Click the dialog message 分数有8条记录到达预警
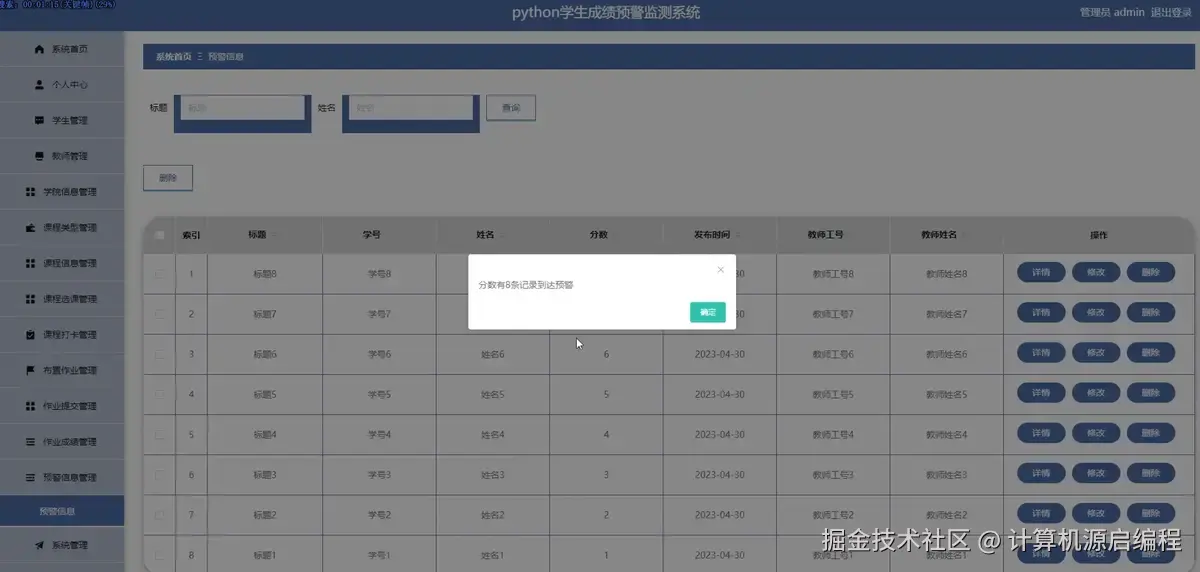 526,285
